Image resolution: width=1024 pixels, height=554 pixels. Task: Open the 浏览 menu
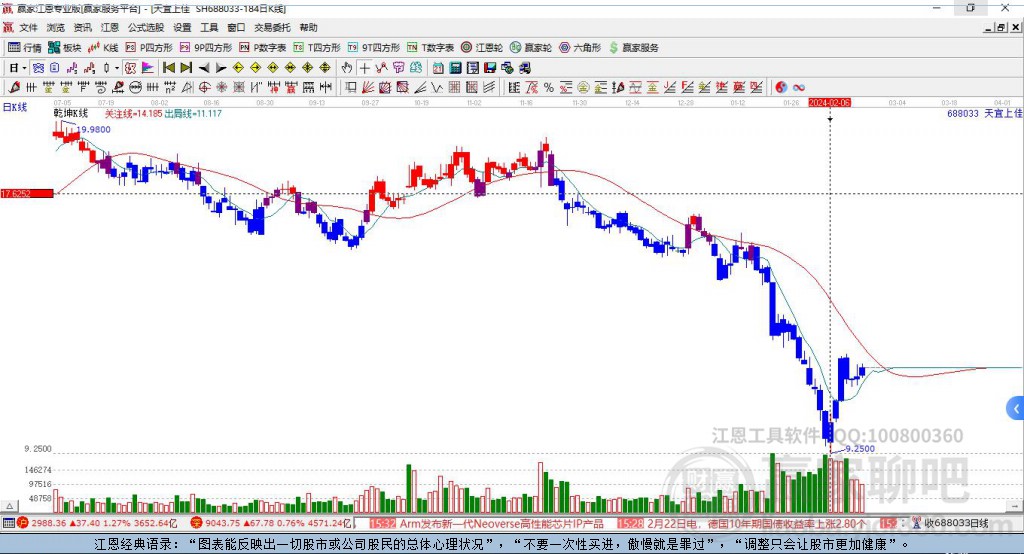pyautogui.click(x=56, y=27)
